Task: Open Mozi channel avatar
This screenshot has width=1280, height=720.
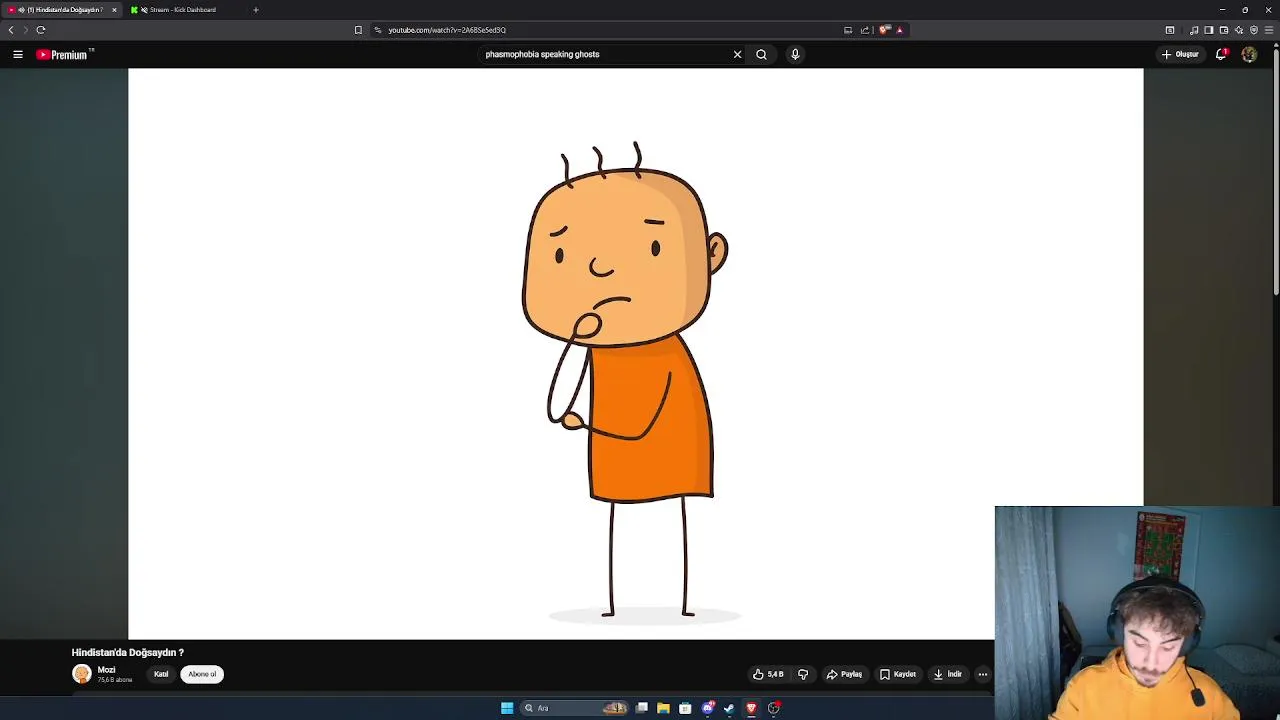Action: click(82, 674)
